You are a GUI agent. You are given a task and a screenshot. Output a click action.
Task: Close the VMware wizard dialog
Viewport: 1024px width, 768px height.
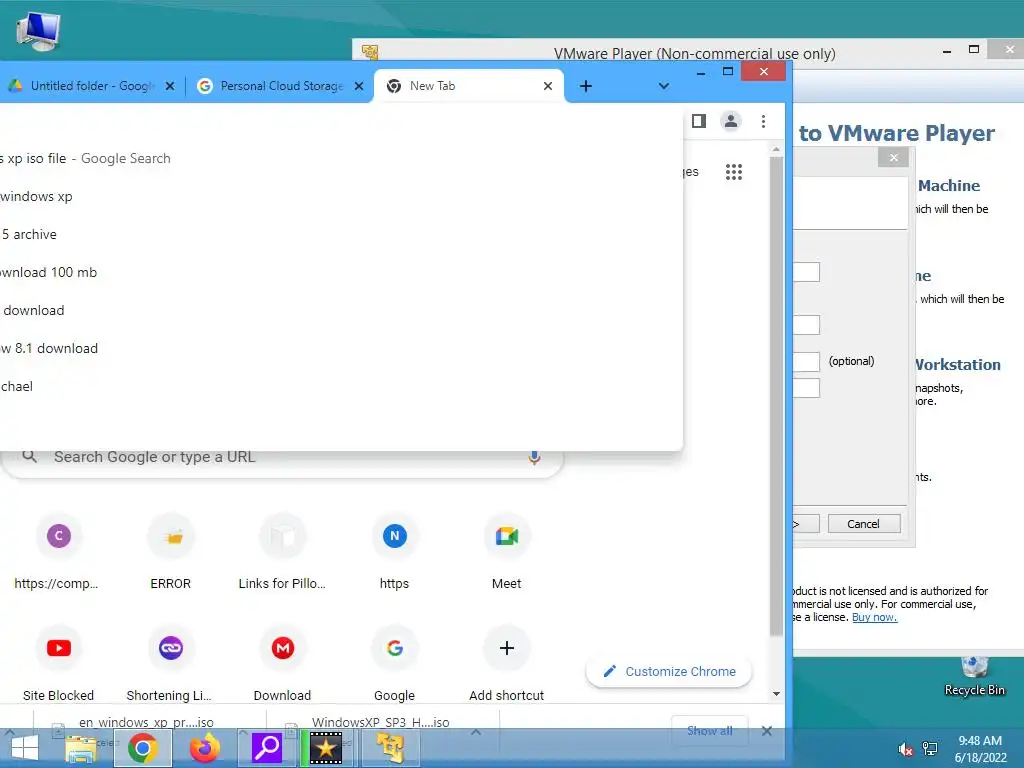click(x=893, y=157)
